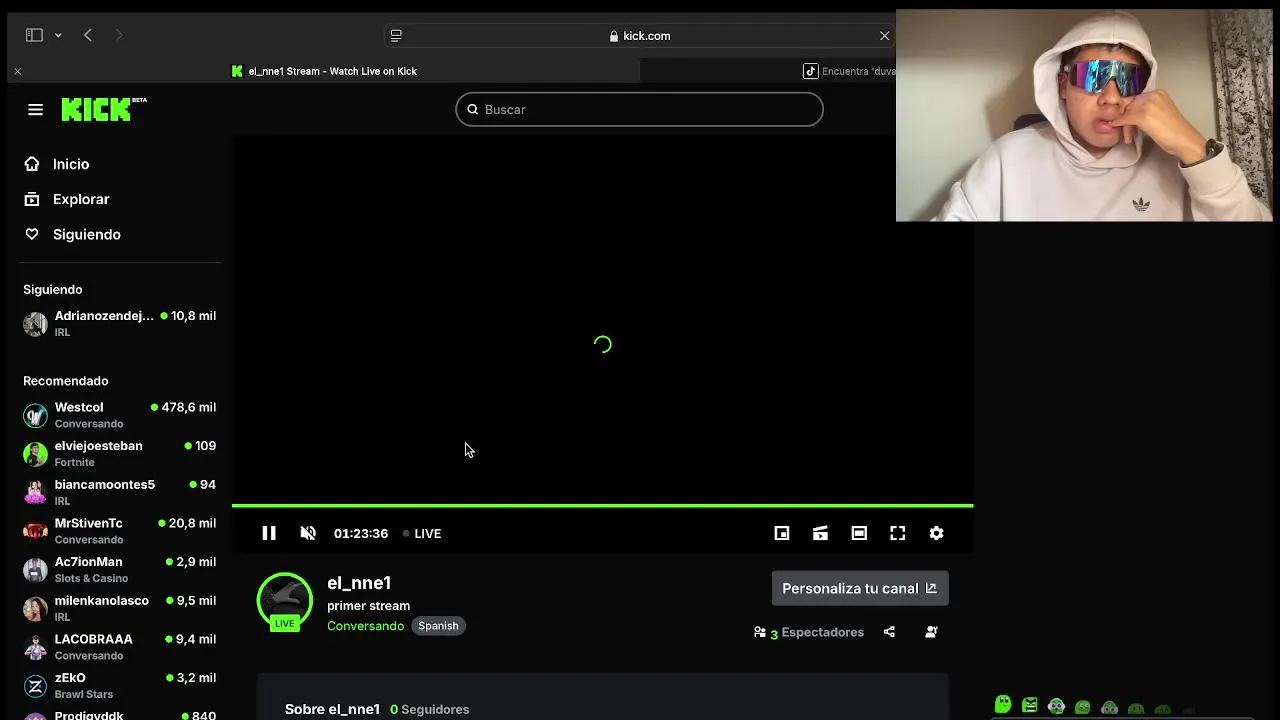Open biancamoontes5 recommended channel

(120, 492)
